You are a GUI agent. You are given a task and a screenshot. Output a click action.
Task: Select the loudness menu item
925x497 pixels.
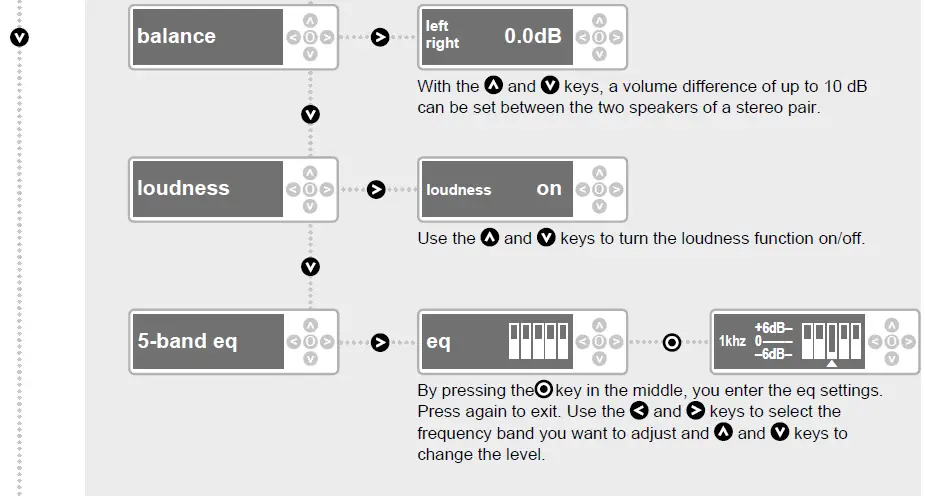pos(206,189)
